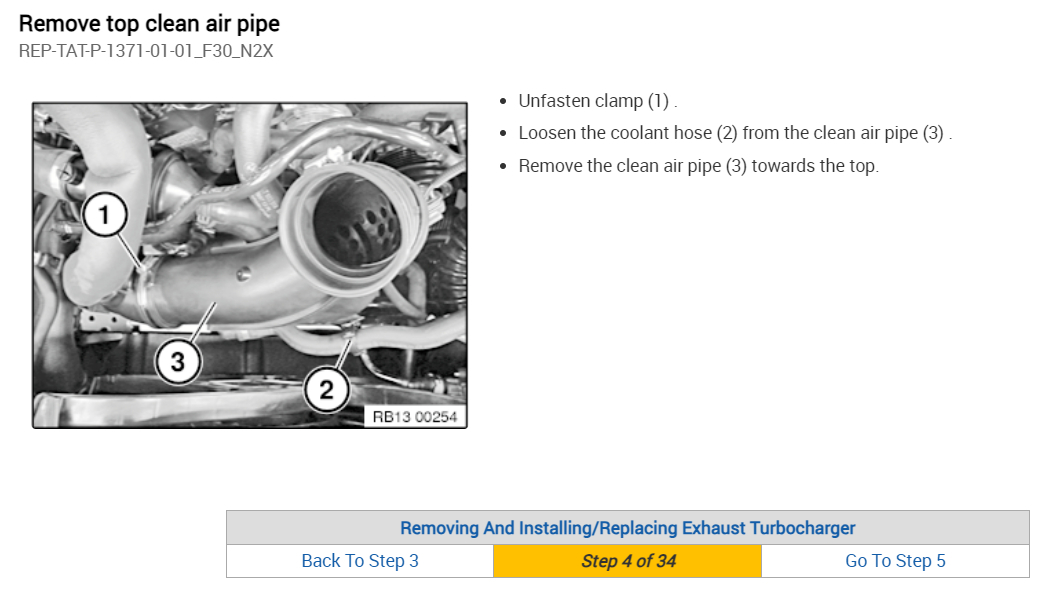Click the bullet before Loosen the coolant hose

pos(503,133)
